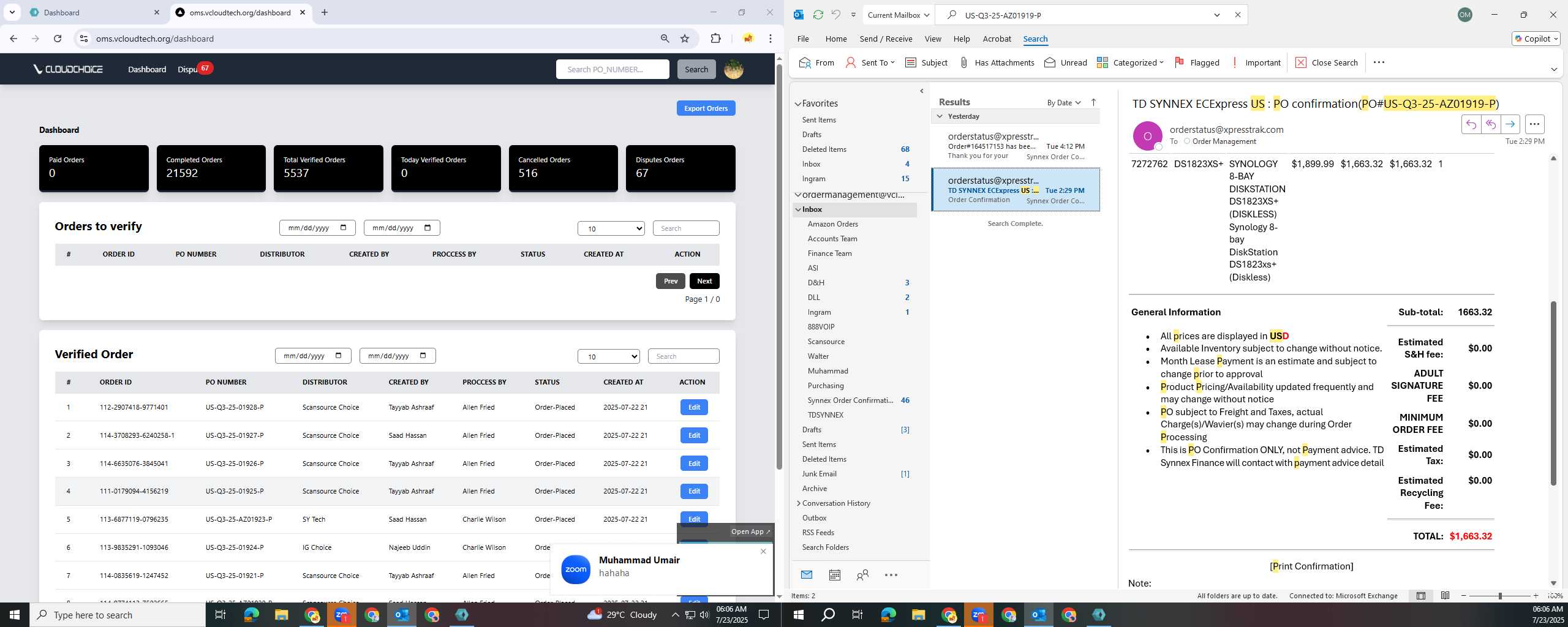
Task: Click the CloudChoice logo
Action: click(x=68, y=69)
